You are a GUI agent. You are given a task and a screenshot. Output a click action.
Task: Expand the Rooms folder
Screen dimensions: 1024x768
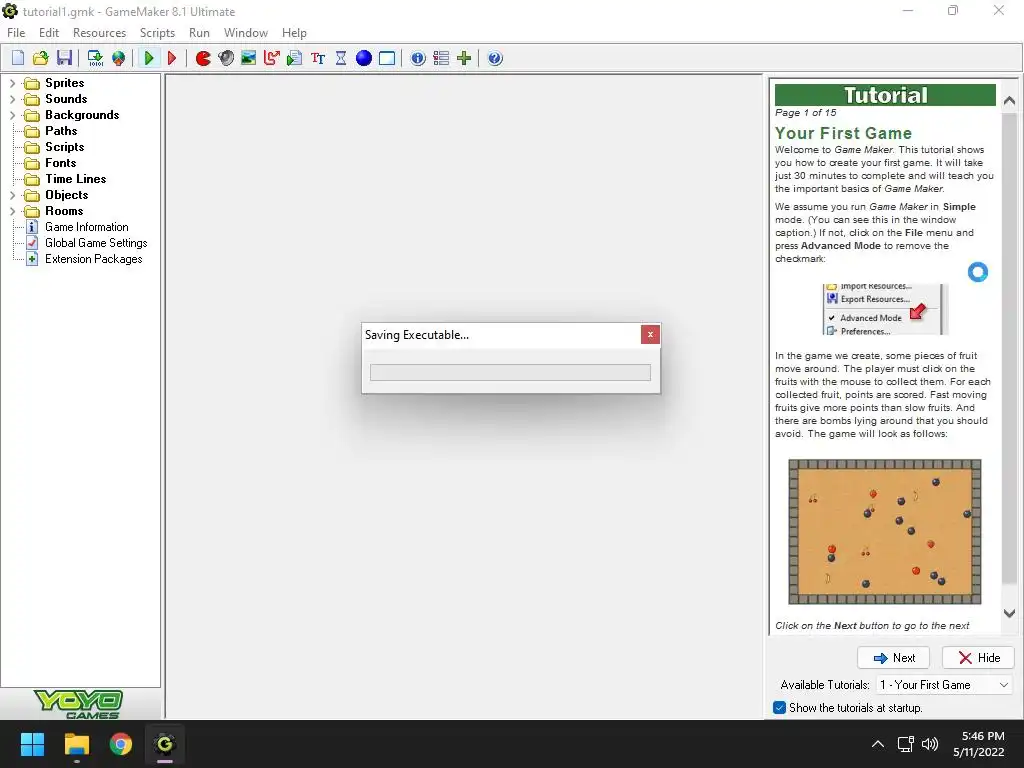[12, 211]
